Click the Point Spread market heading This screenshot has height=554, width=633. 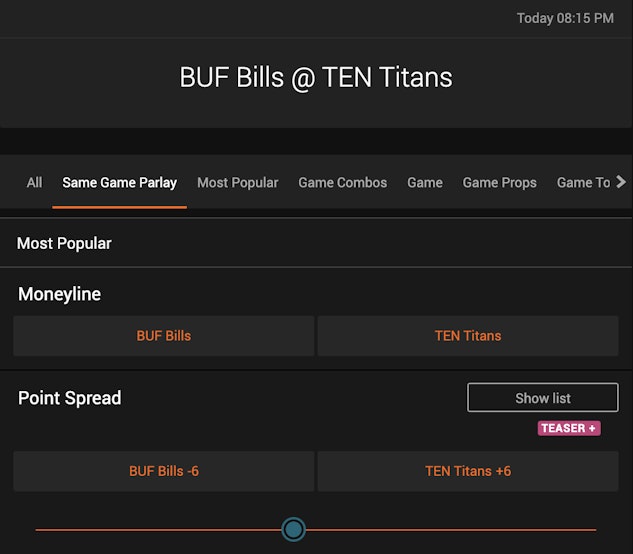click(x=69, y=398)
